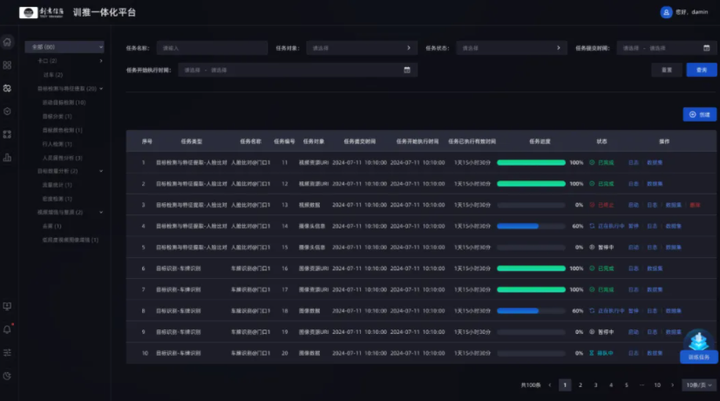Click the empty 0% progress bar in row 3
The width and height of the screenshot is (720, 401).
pos(531,205)
